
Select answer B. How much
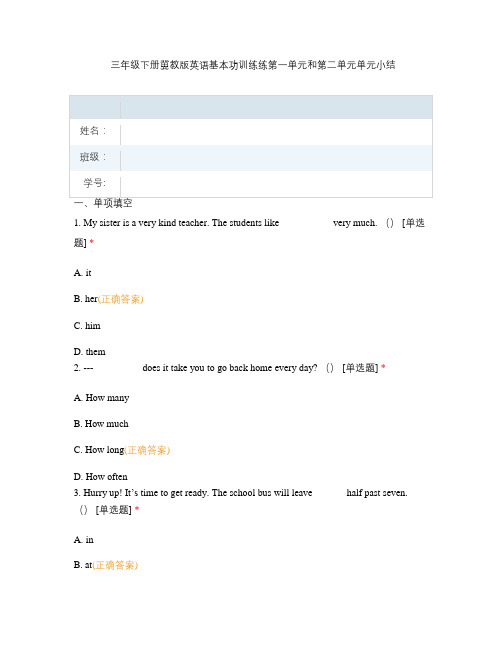[101, 424]
